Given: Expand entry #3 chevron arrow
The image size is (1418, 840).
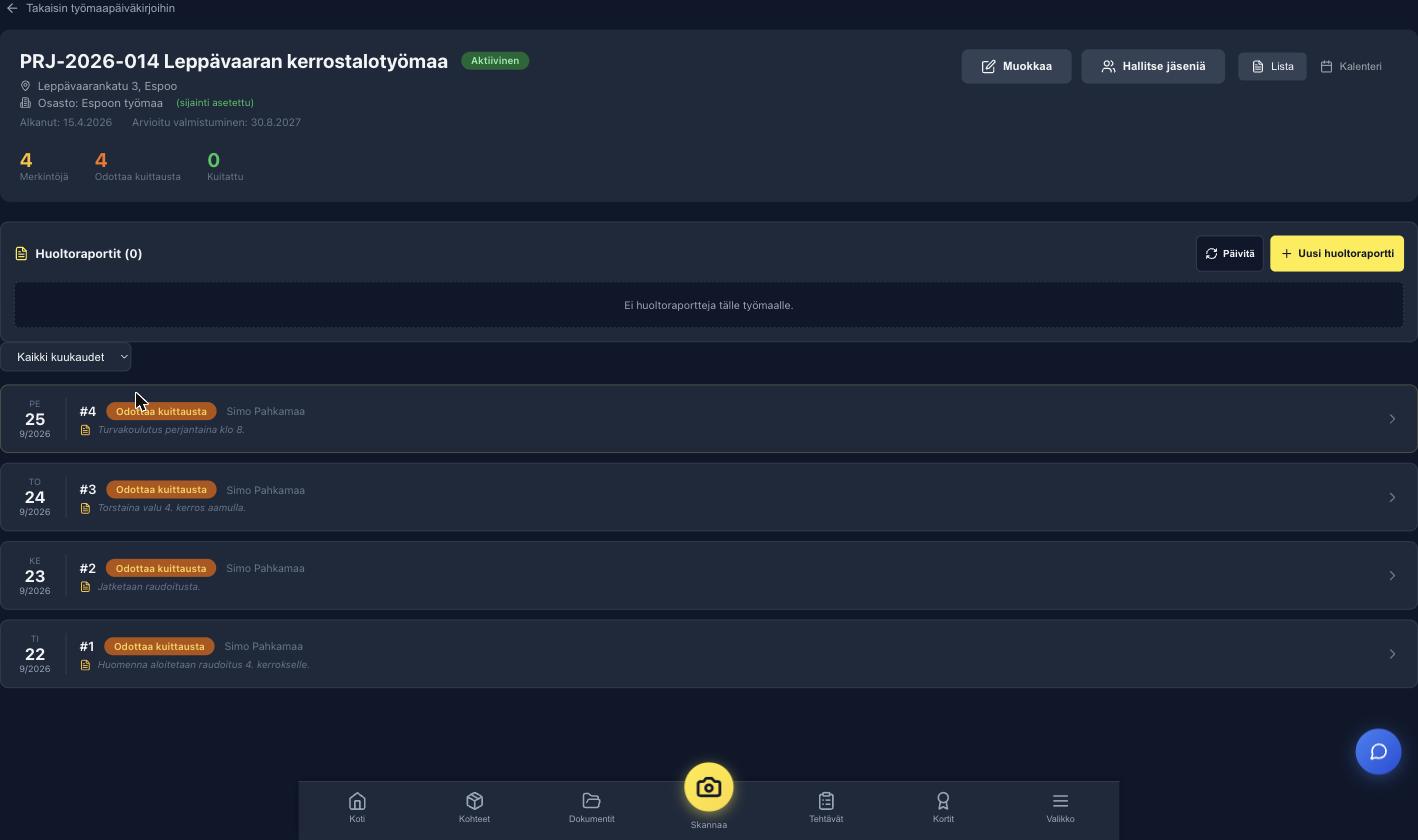Looking at the screenshot, I should pos(1392,498).
